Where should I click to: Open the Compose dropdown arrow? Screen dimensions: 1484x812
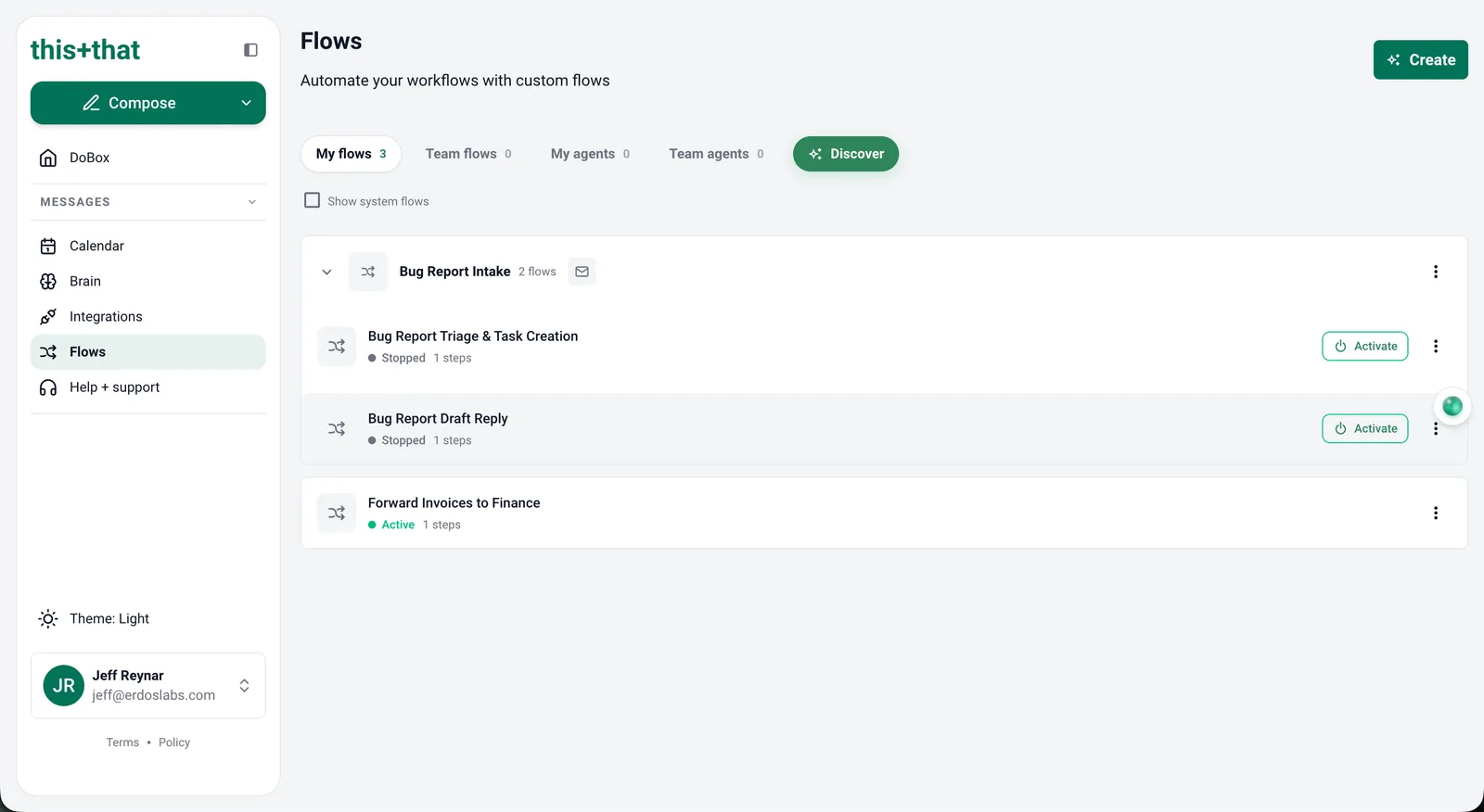(x=246, y=103)
